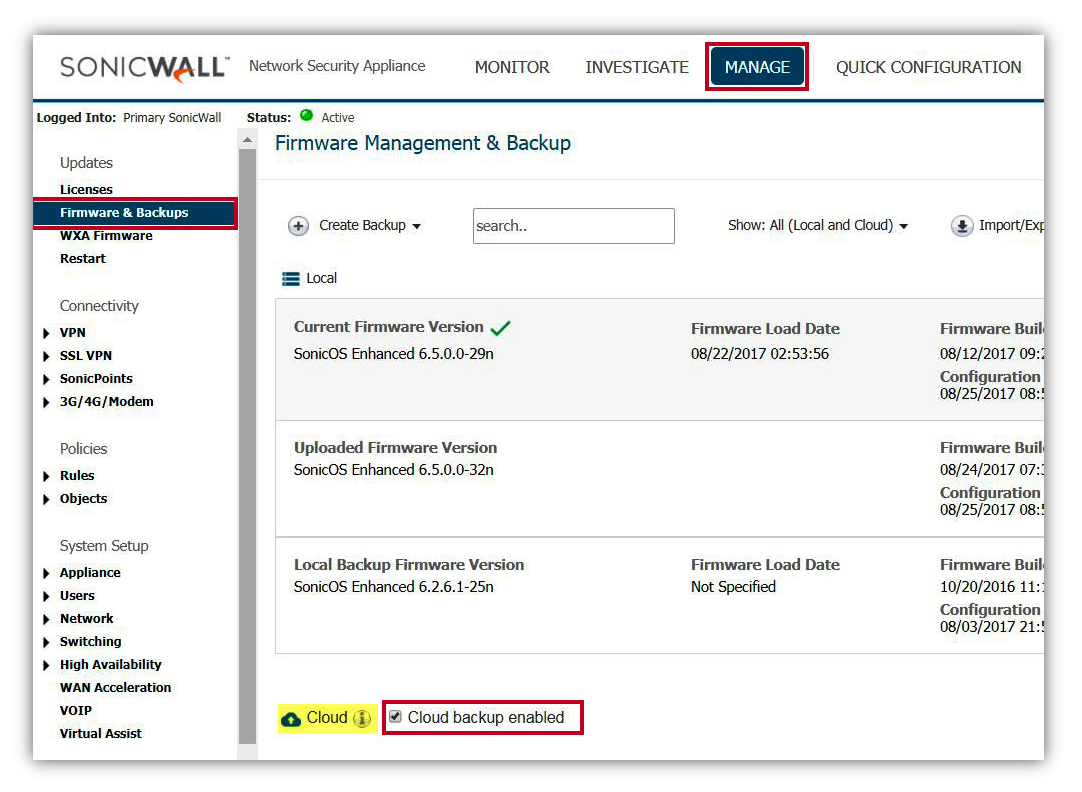The height and width of the screenshot is (792, 1082).
Task: Click the green Active status indicator
Action: pyautogui.click(x=306, y=116)
